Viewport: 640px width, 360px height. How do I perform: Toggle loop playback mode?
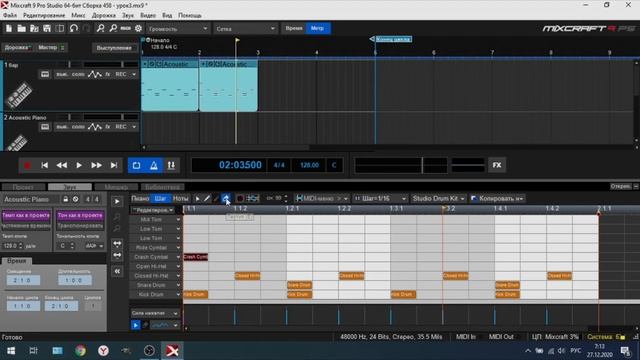click(136, 165)
